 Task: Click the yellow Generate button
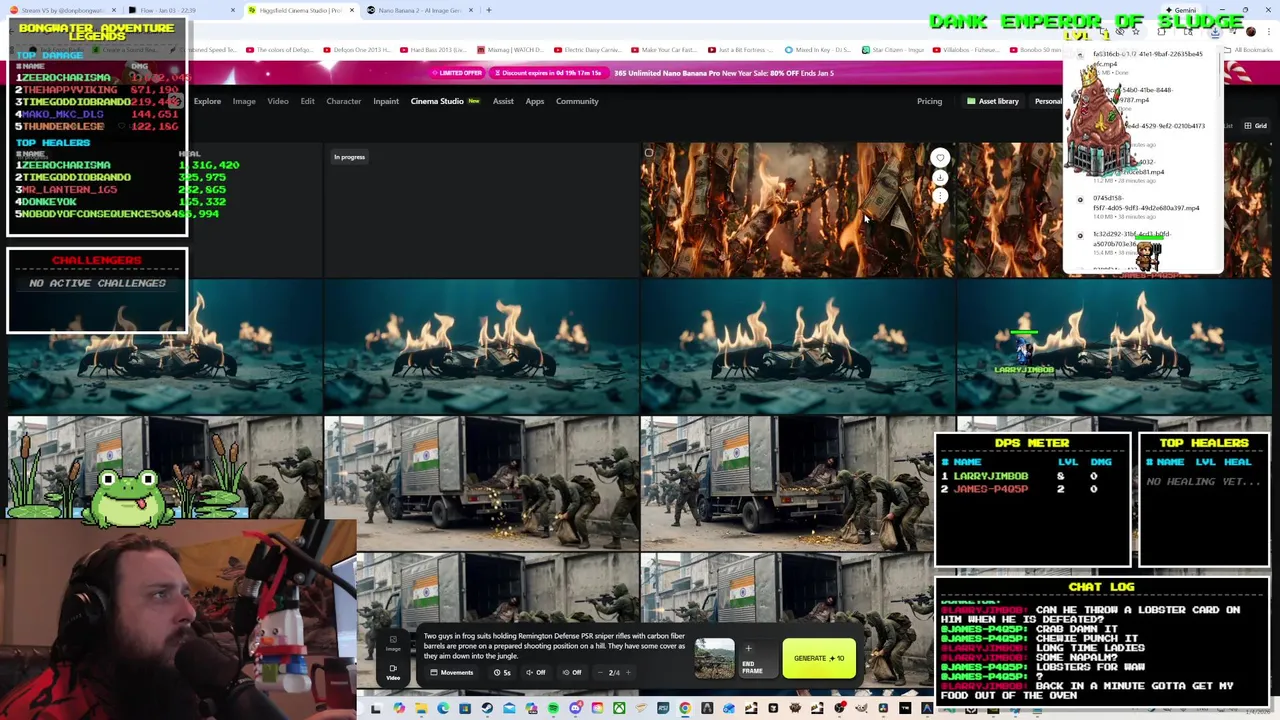coord(819,658)
